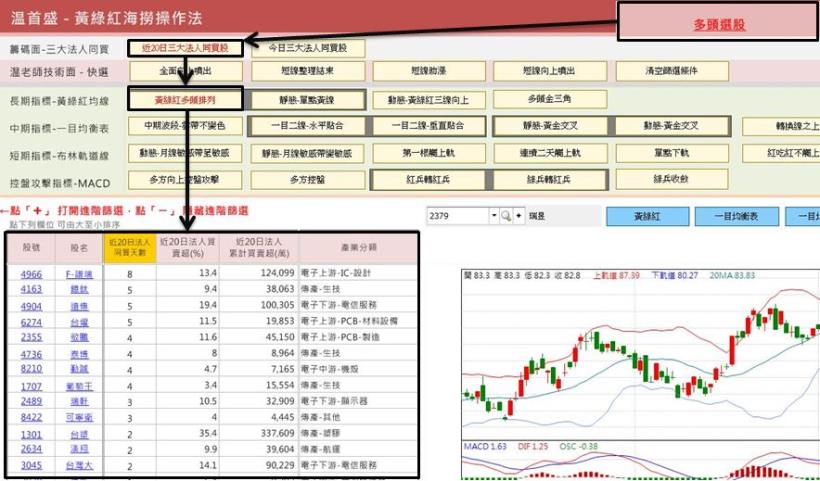Toggle 一目二線-垂直貼合 filter
820x481 pixels.
tap(429, 126)
